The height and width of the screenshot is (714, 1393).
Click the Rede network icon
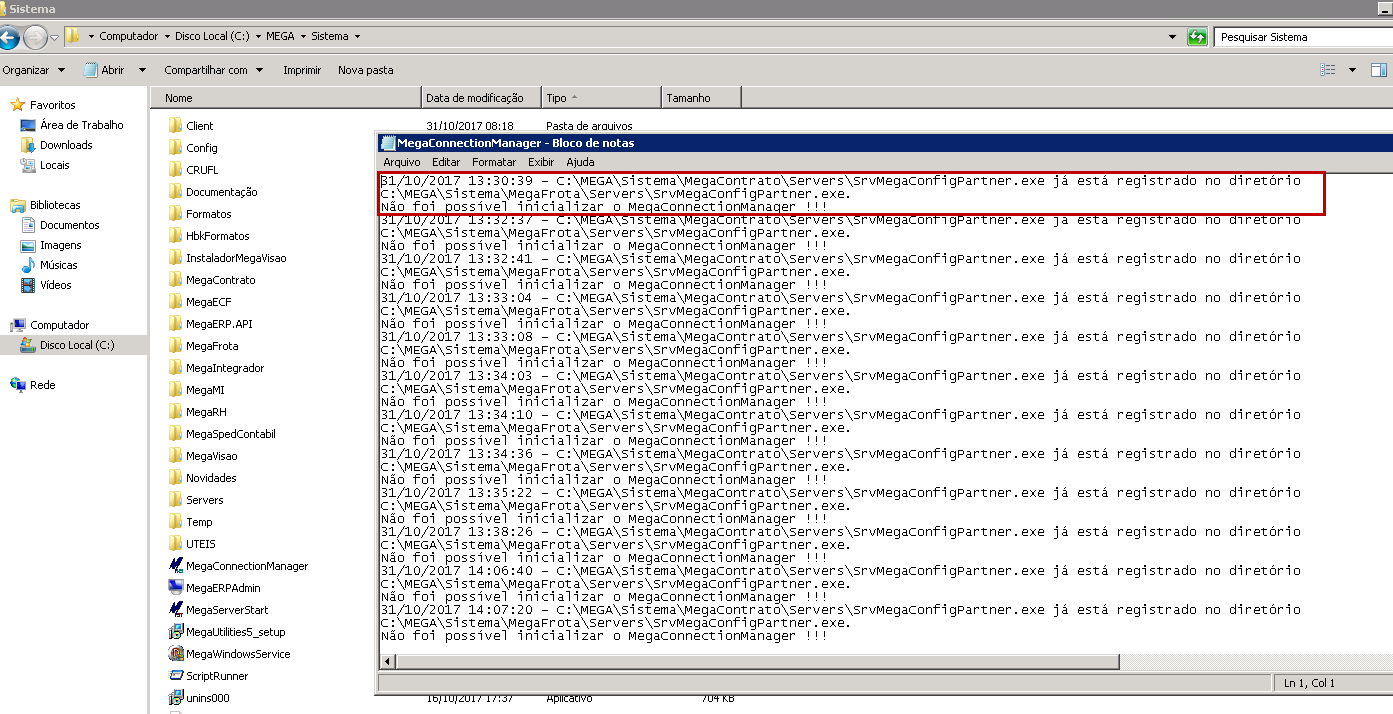tap(17, 385)
